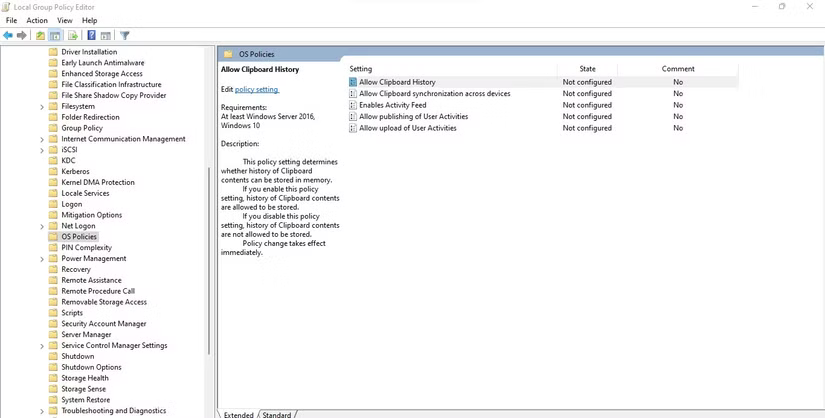The image size is (825, 418).
Task: Expand the Filesystem tree node
Action: [x=42, y=106]
